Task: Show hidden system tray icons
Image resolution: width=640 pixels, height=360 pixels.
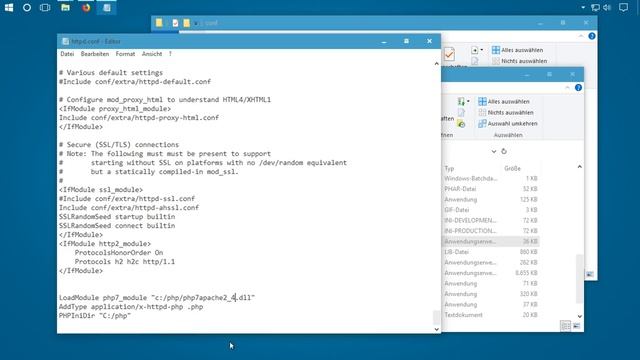Action: click(583, 7)
